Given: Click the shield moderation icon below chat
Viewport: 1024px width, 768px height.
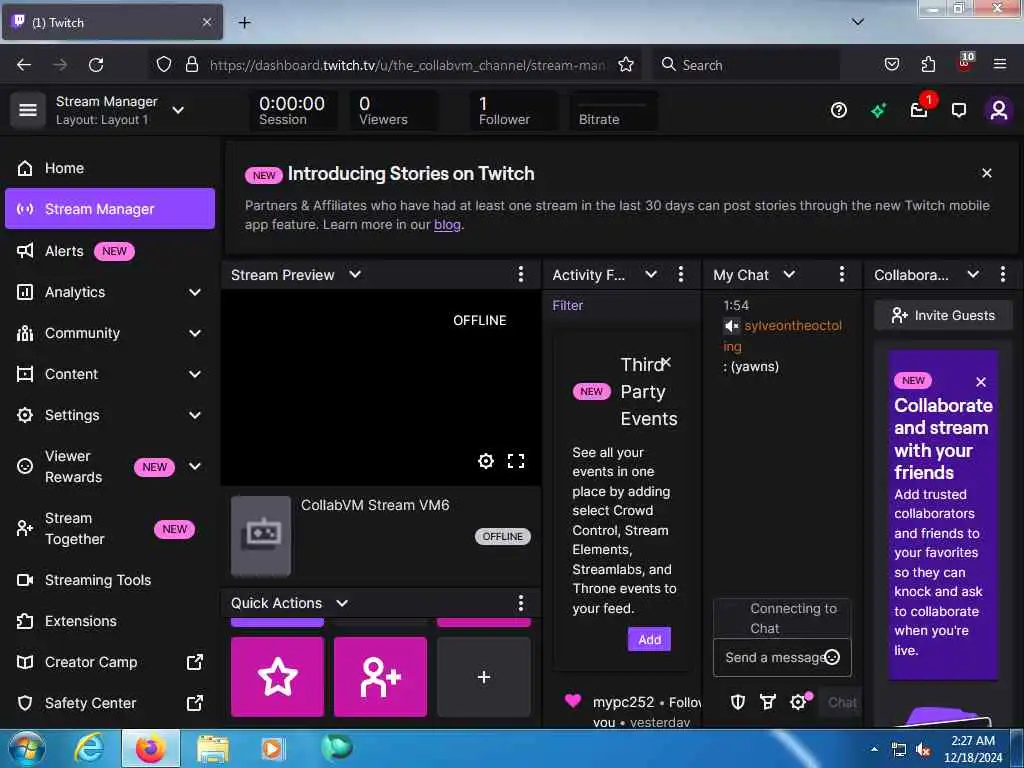Looking at the screenshot, I should (x=738, y=702).
